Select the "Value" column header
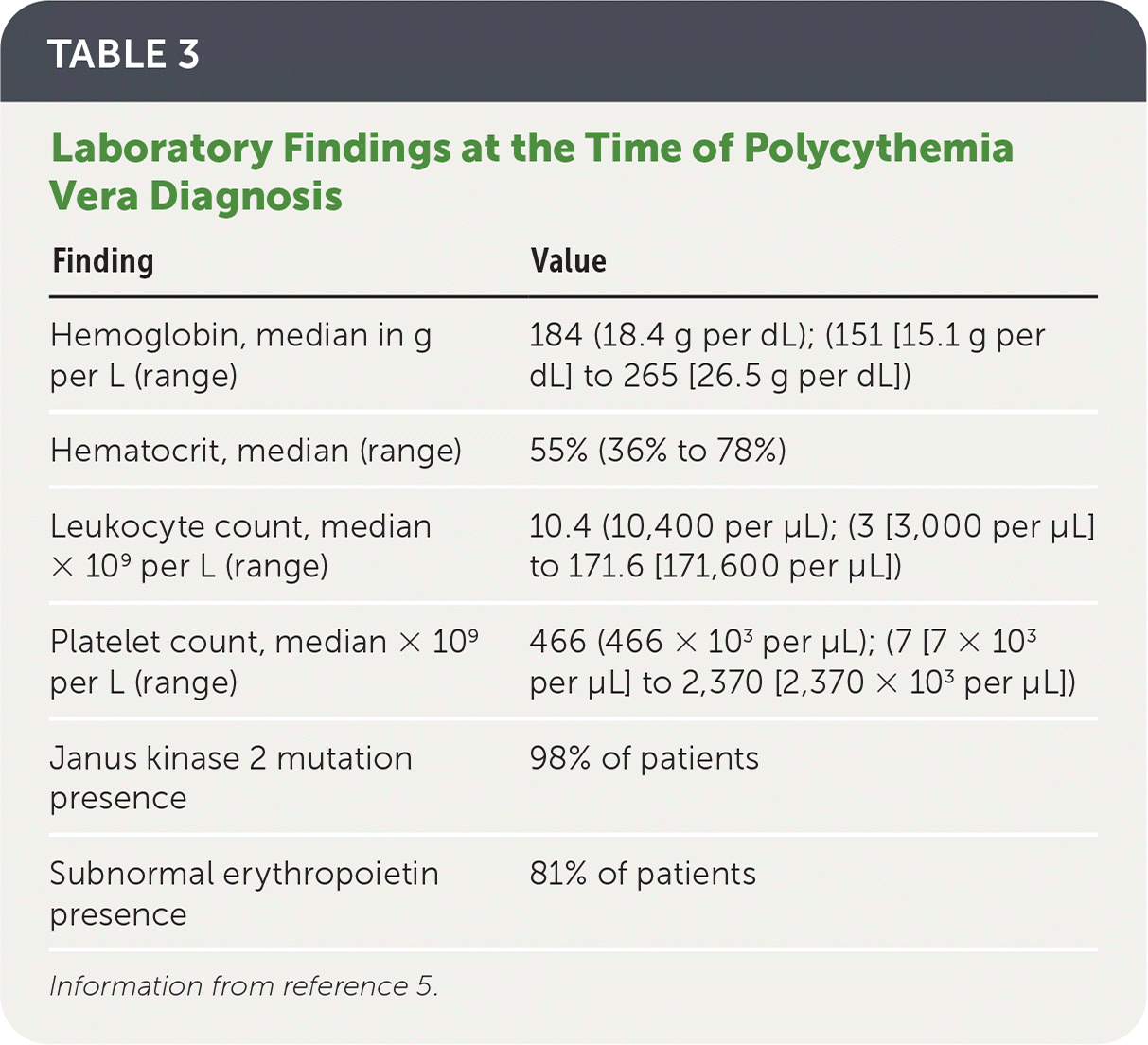This screenshot has height=1045, width=1148. click(x=569, y=261)
